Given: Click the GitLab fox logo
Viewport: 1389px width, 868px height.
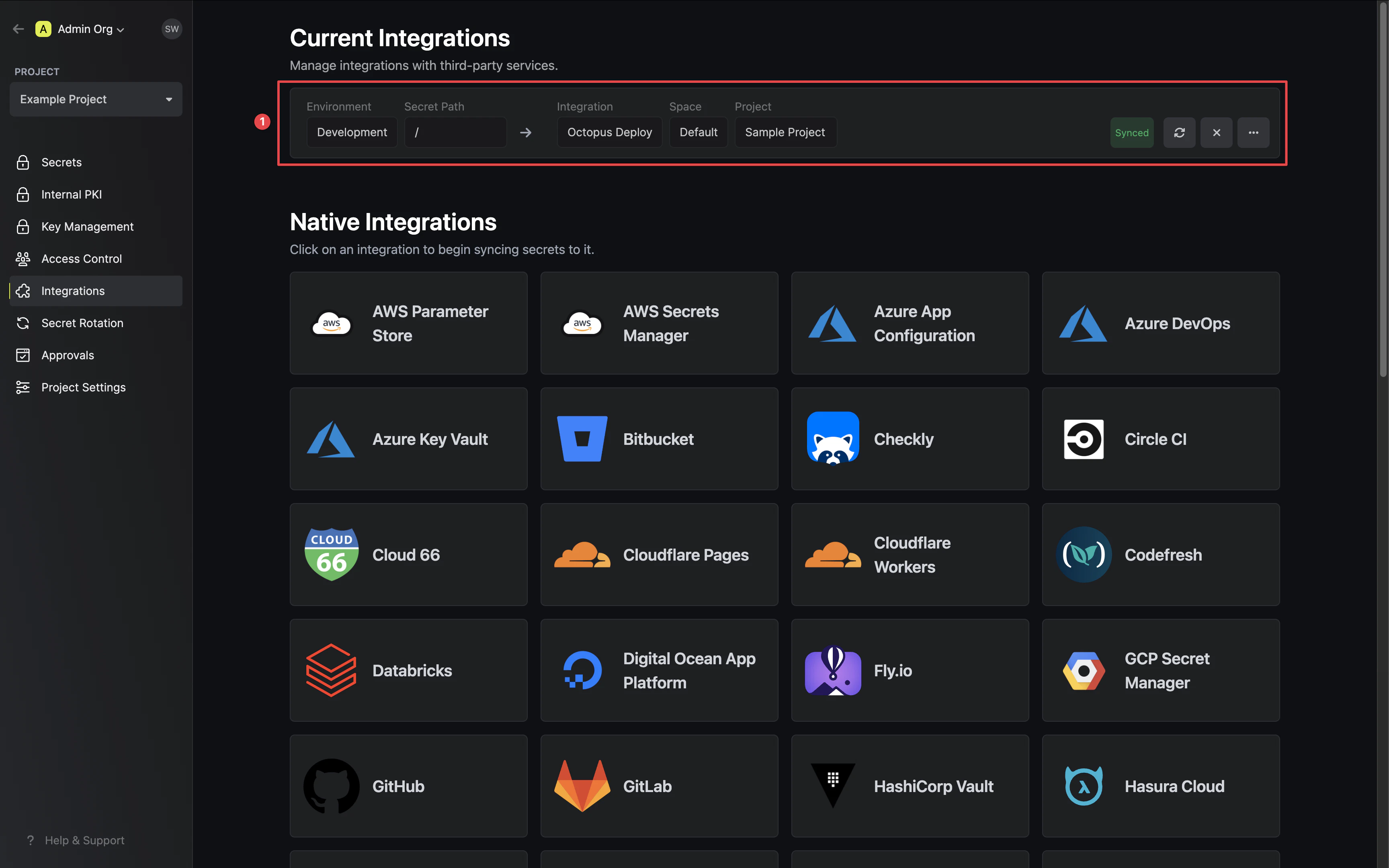Looking at the screenshot, I should coord(582,786).
